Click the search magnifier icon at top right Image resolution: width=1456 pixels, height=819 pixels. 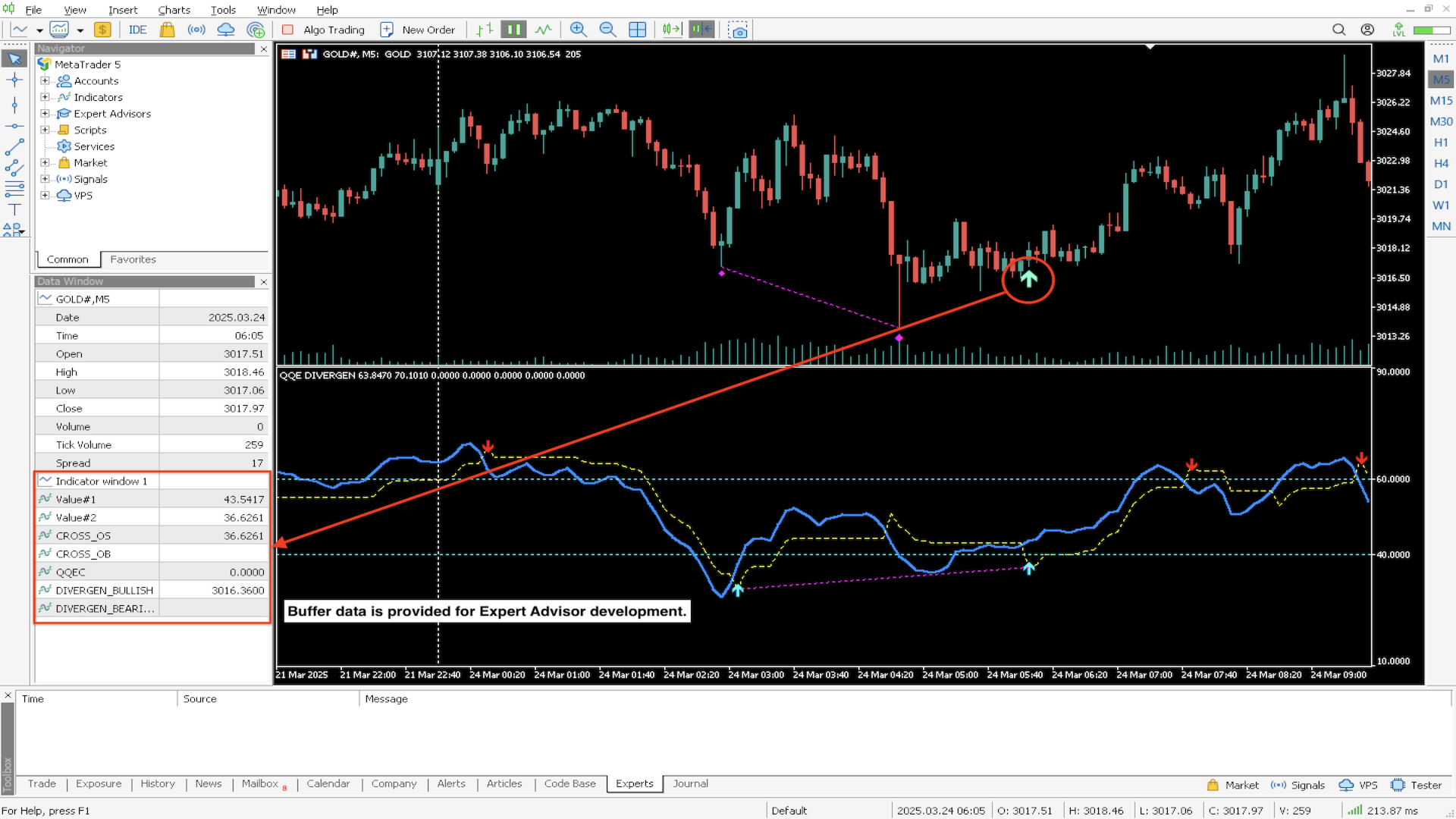[x=1339, y=30]
